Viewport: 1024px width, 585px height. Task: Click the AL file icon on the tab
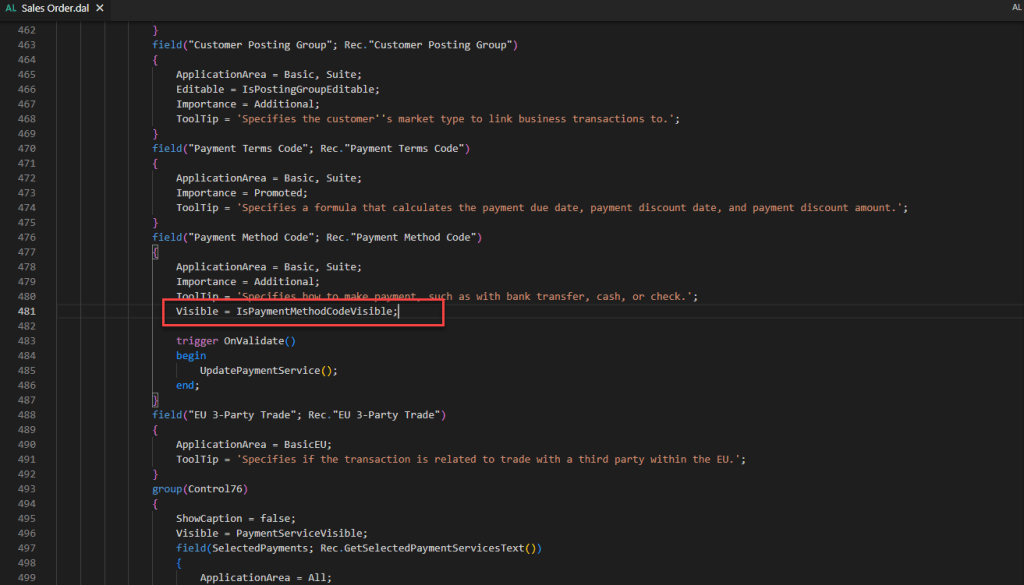[x=10, y=8]
